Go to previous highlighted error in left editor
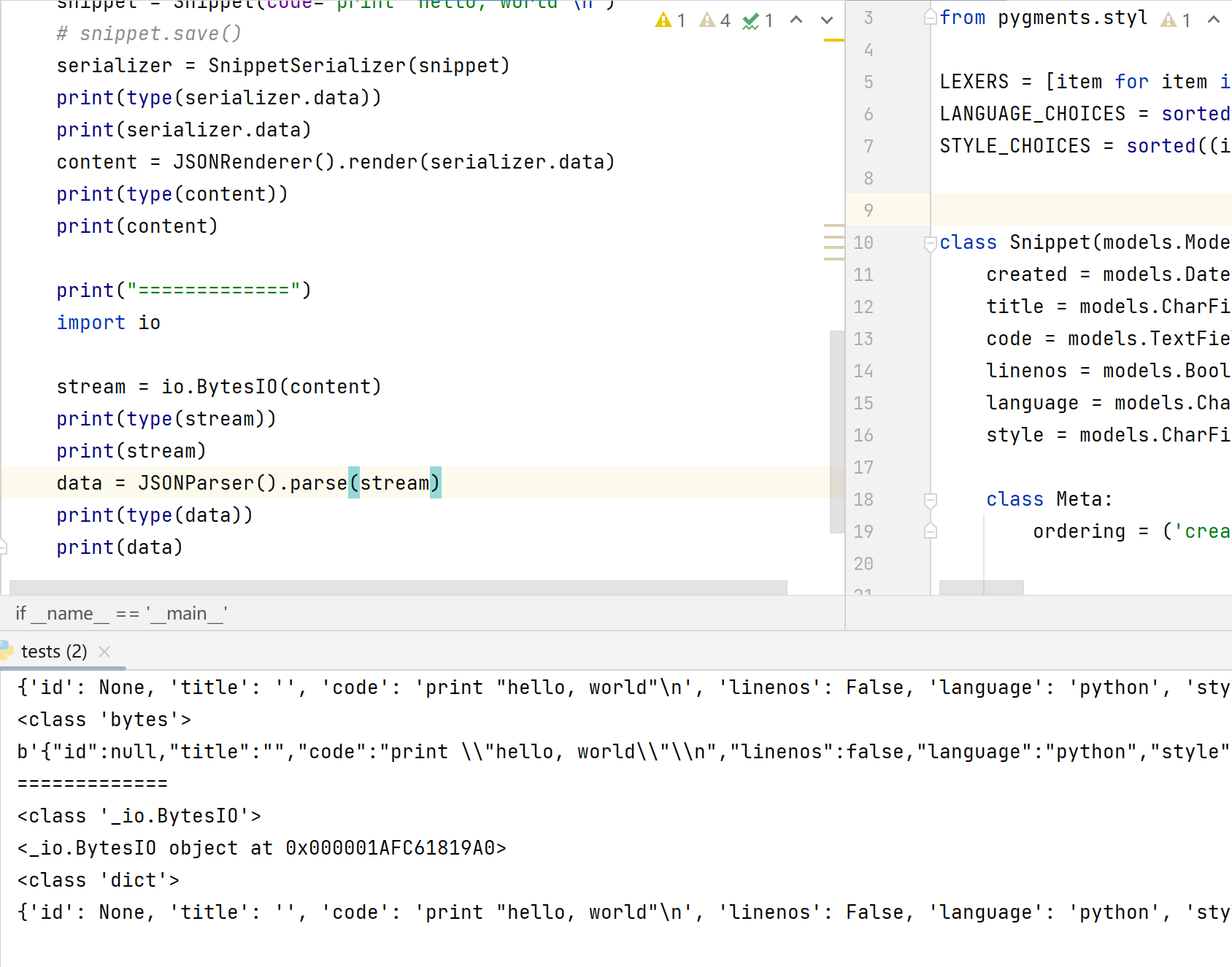Viewport: 1232px width, 967px height. coord(796,20)
